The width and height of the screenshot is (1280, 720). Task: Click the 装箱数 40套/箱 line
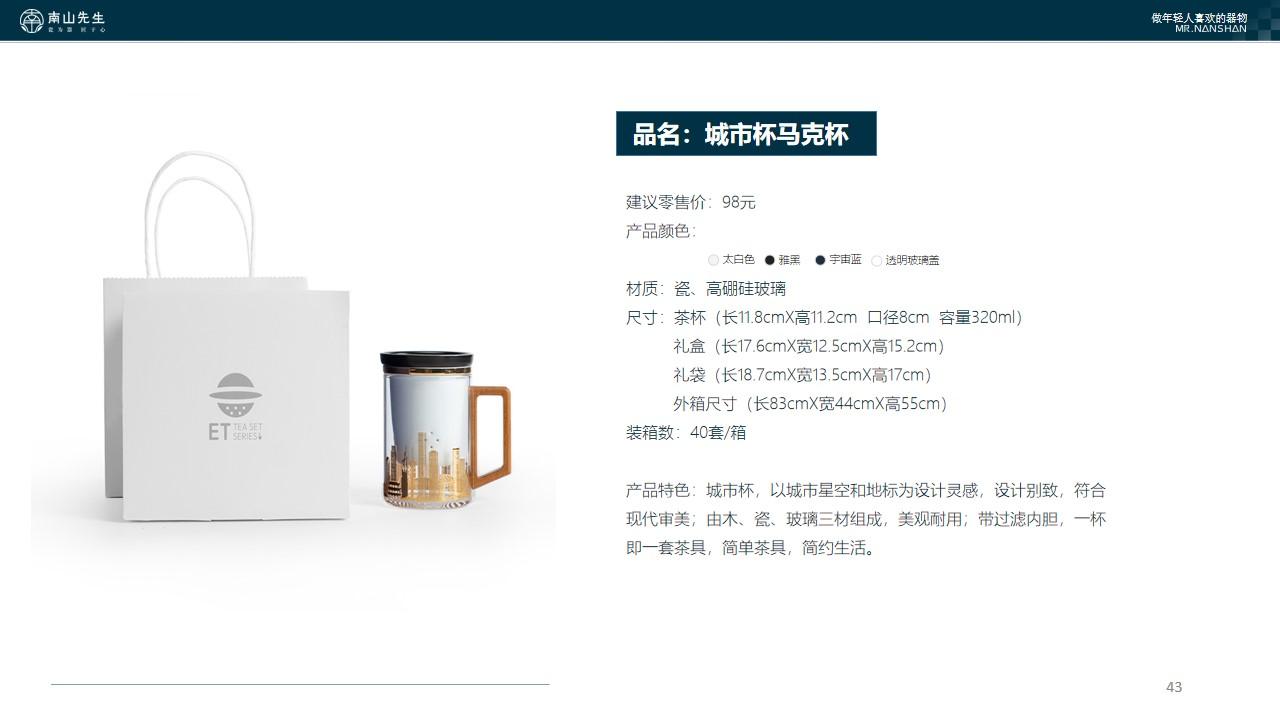(686, 432)
